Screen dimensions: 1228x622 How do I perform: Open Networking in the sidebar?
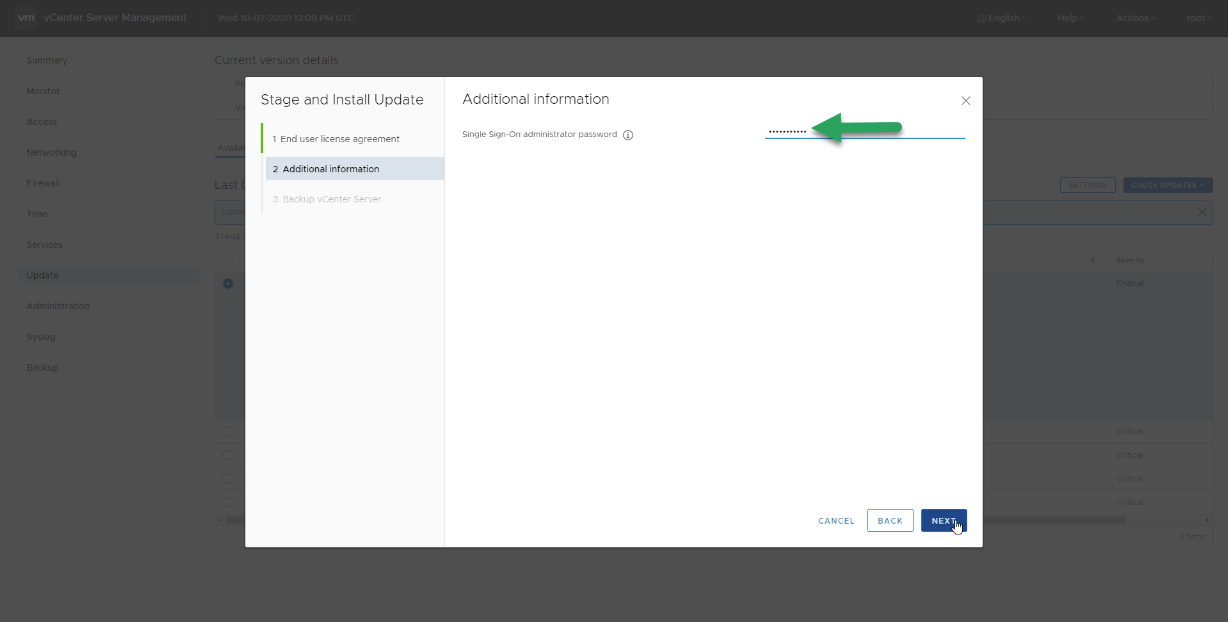point(51,153)
